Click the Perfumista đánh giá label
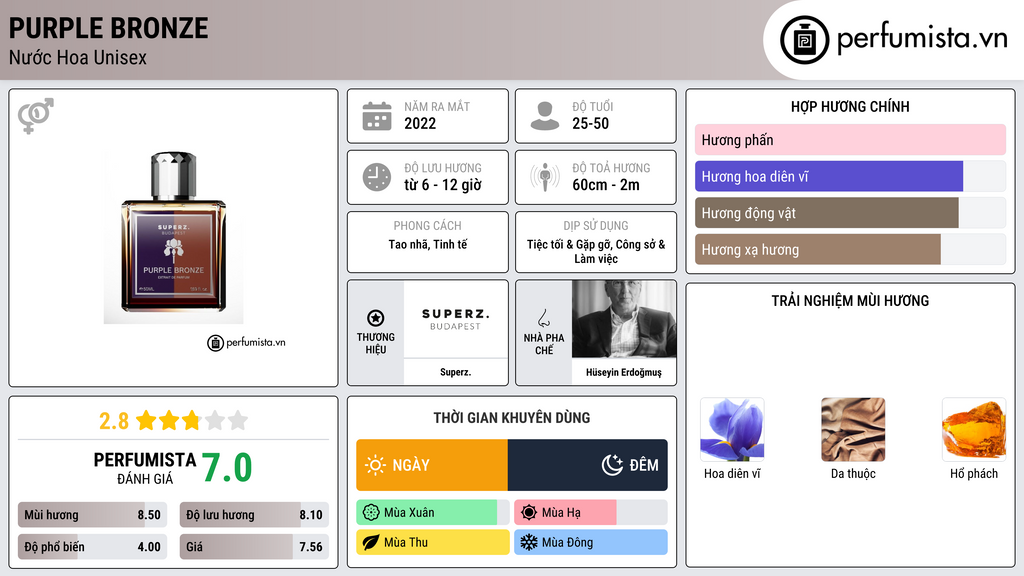Viewport: 1024px width, 576px height. point(144,468)
